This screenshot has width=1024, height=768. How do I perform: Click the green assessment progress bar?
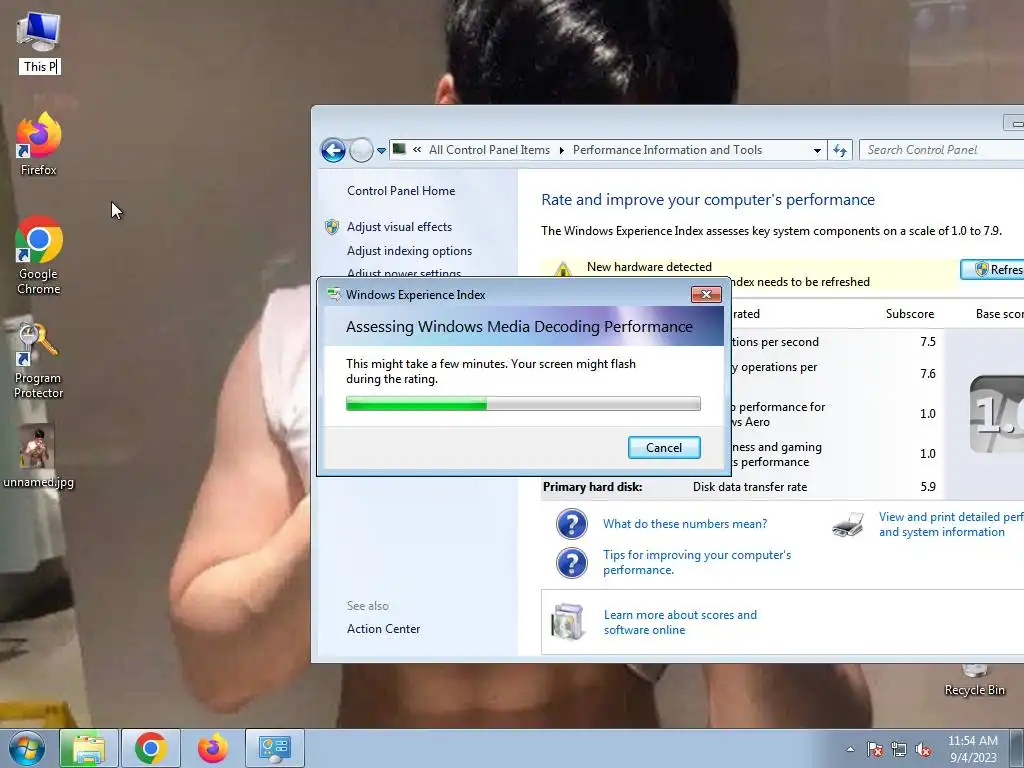(522, 404)
